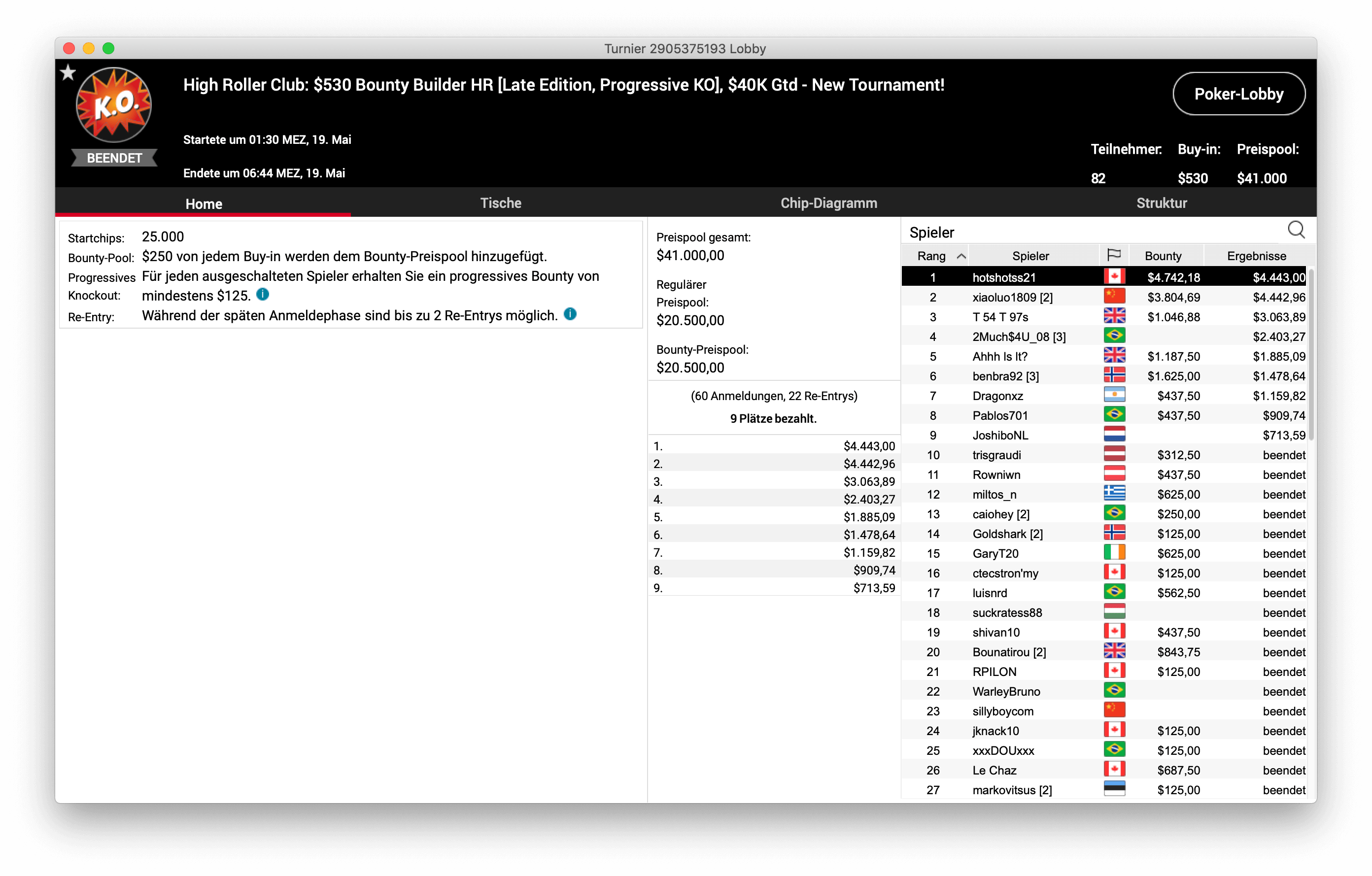Toggle Rang column sort arrow
This screenshot has height=876, width=1372.
click(961, 256)
